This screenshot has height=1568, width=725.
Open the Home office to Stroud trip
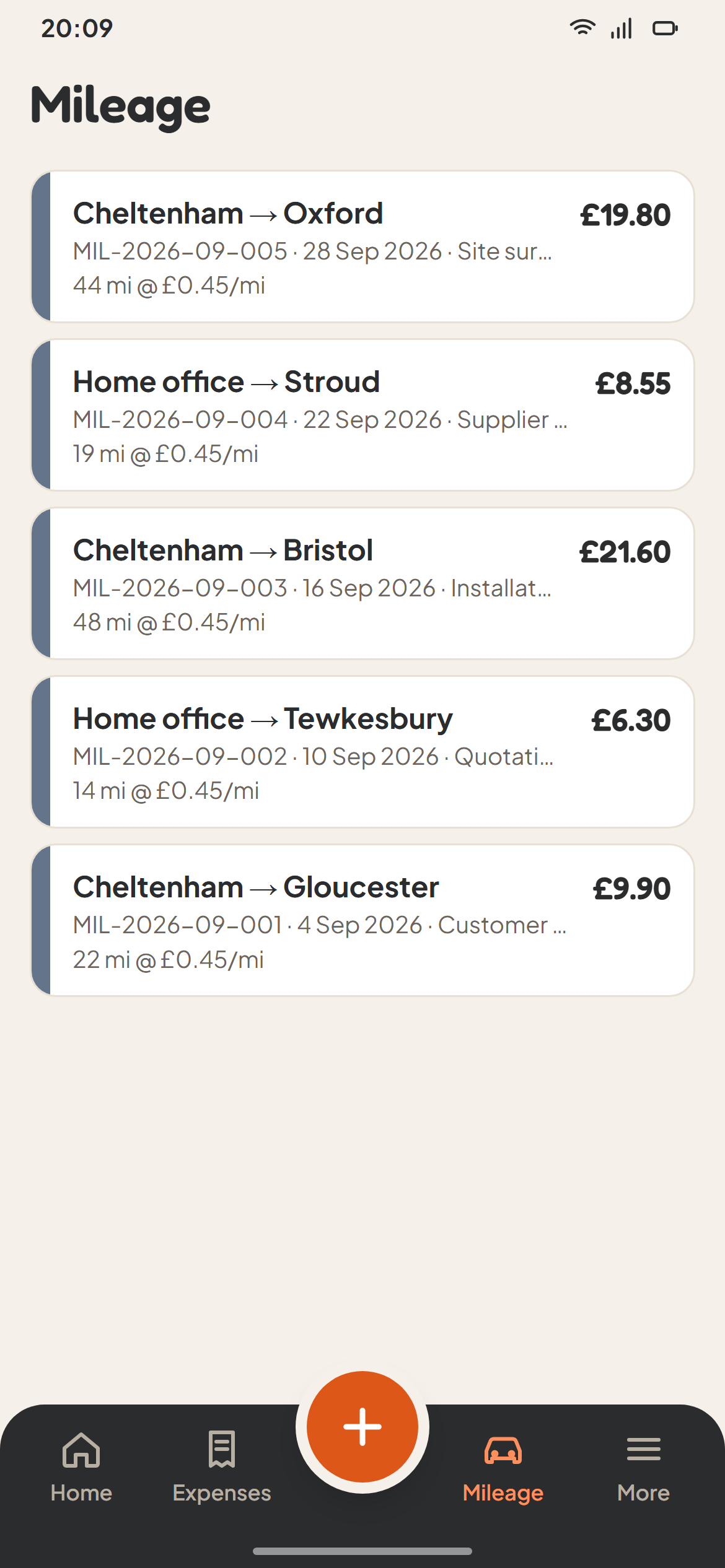click(362, 415)
